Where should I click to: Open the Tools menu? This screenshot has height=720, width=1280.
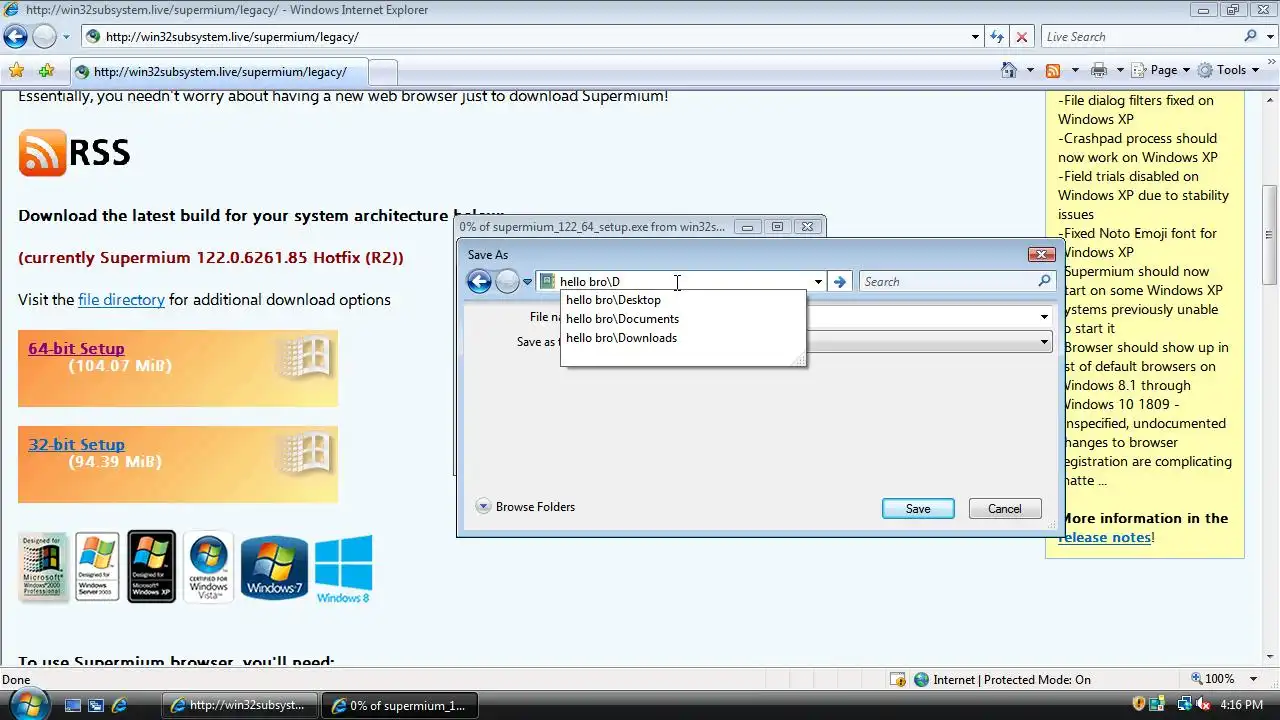pyautogui.click(x=1228, y=70)
